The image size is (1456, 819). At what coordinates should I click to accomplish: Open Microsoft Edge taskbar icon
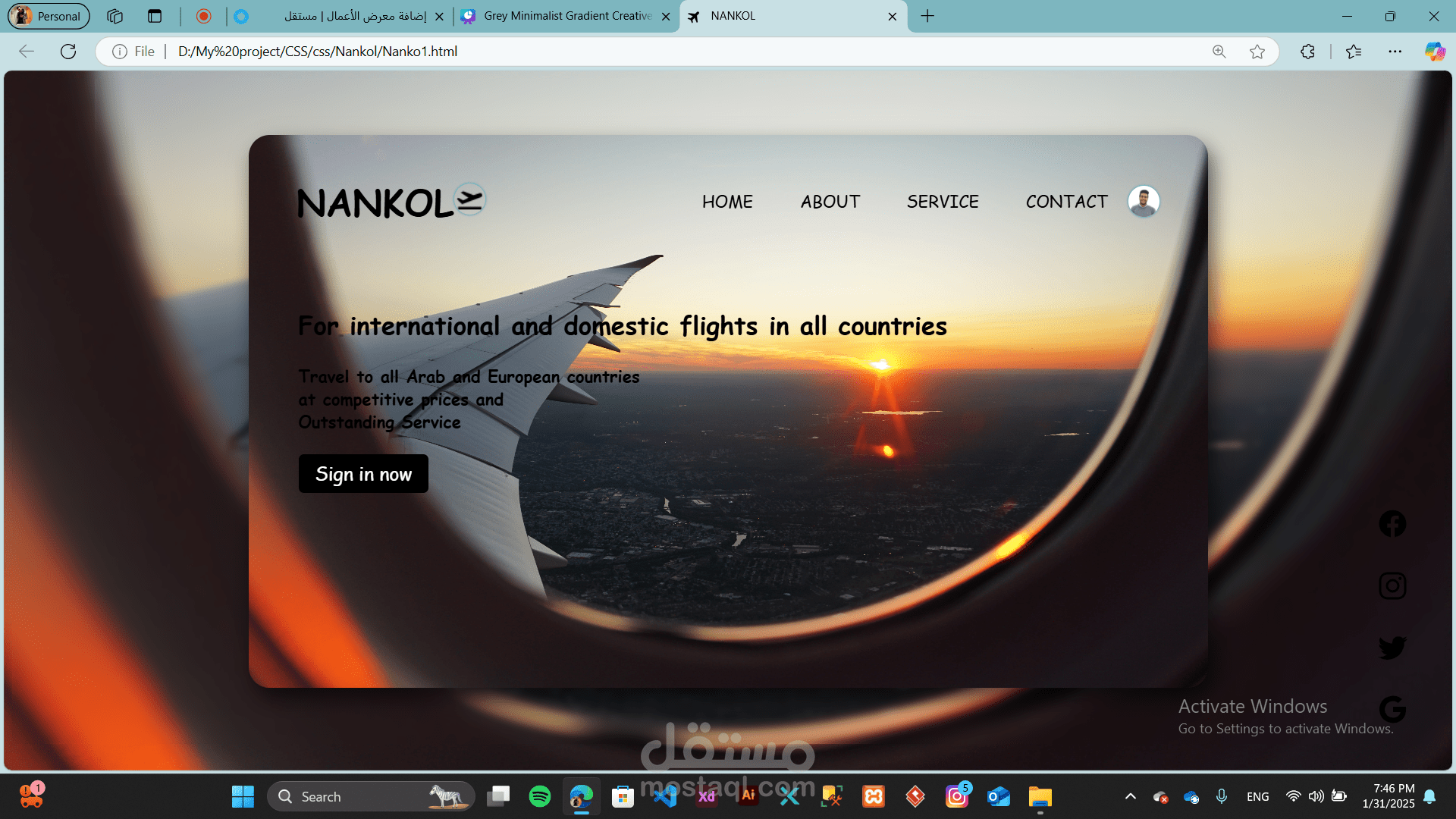click(582, 796)
